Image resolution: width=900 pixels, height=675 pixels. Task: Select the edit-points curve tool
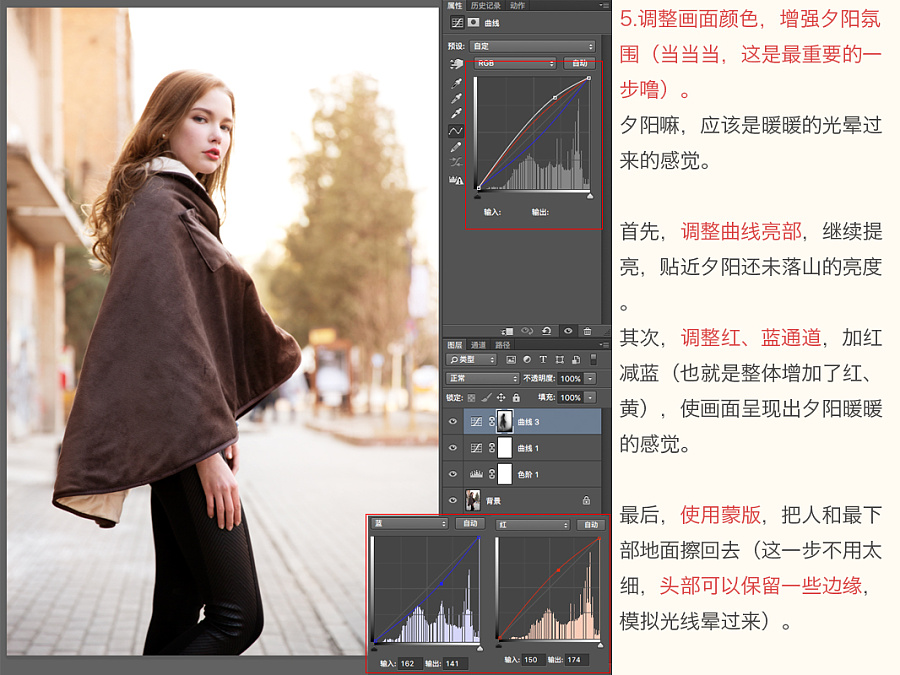point(456,131)
